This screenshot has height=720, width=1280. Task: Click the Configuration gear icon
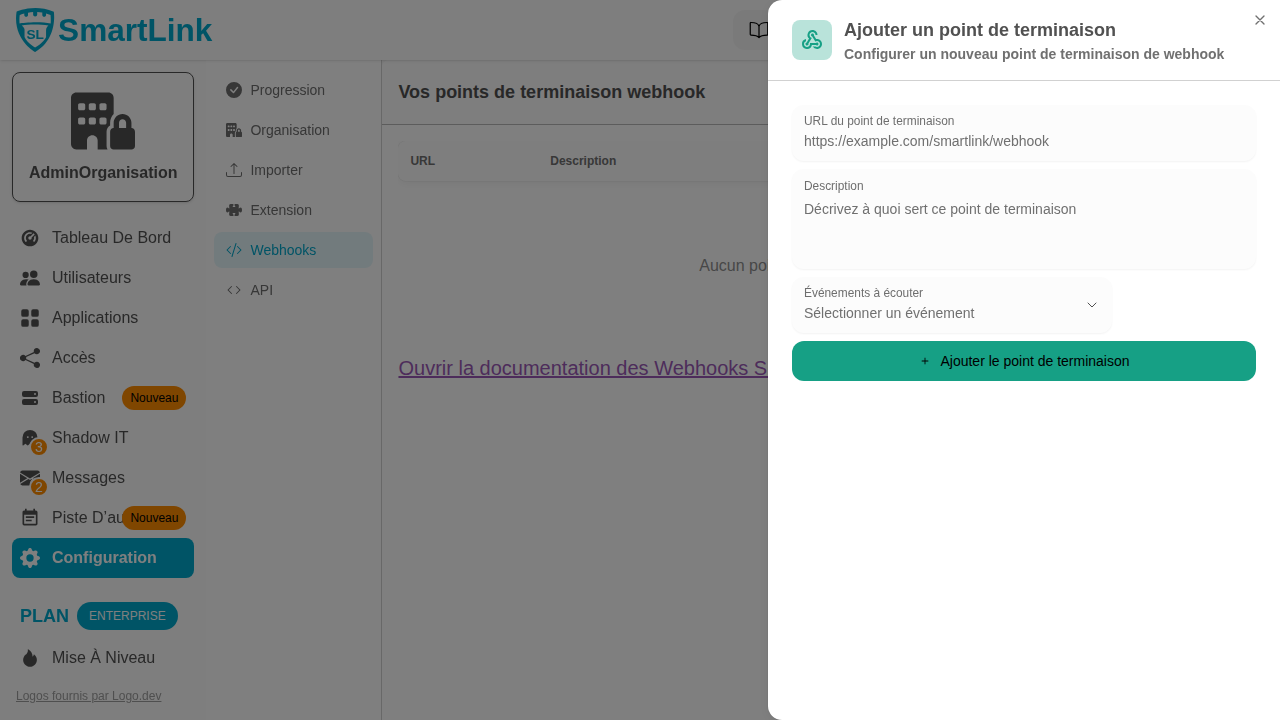(30, 558)
